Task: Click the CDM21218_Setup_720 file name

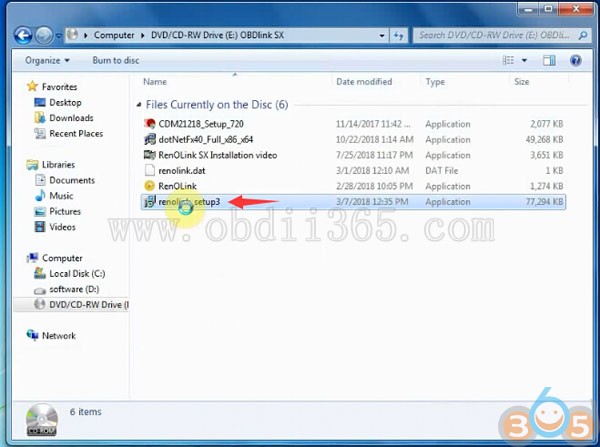Action: pyautogui.click(x=201, y=124)
